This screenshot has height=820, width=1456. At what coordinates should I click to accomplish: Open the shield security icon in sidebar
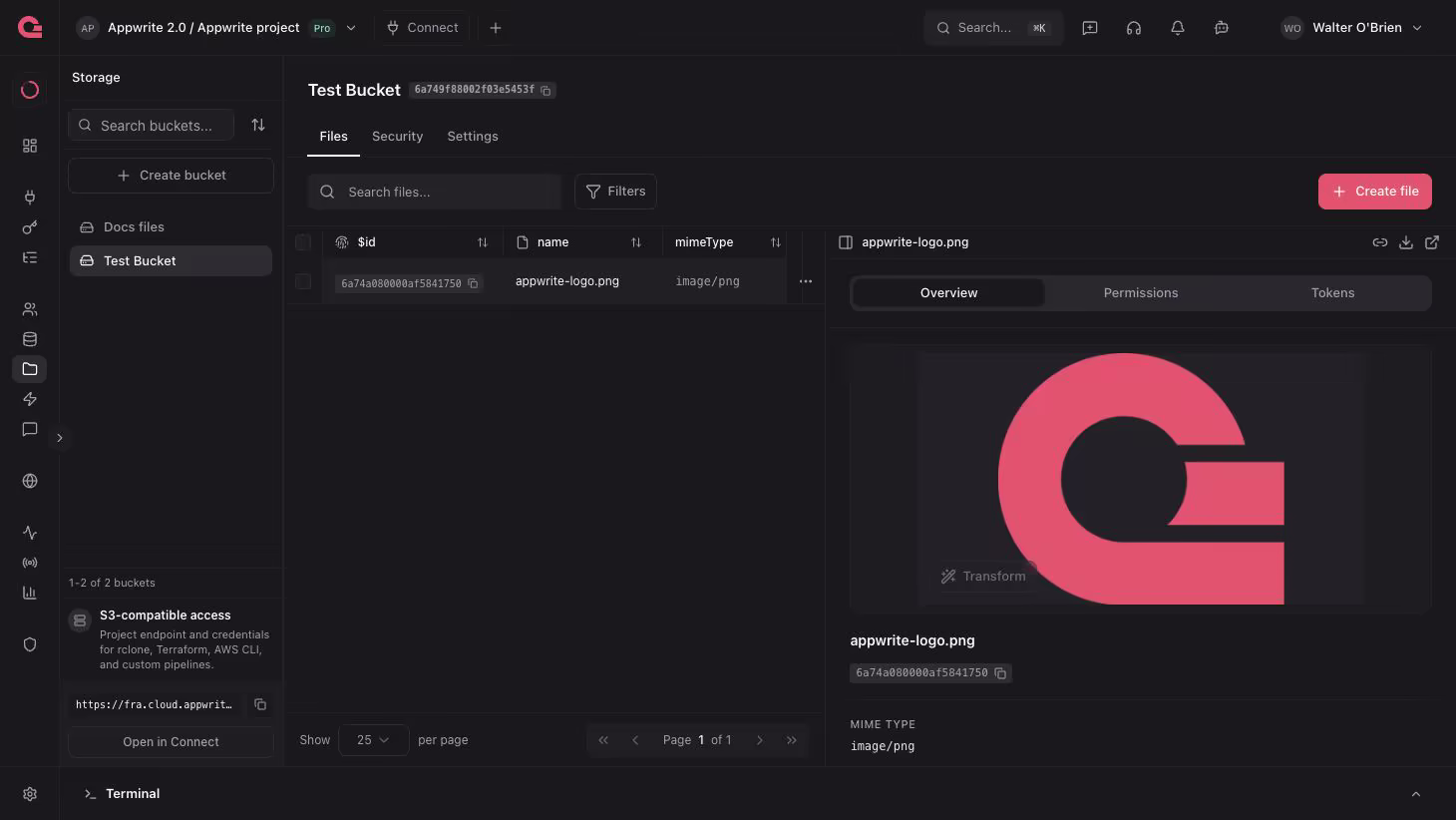point(30,644)
